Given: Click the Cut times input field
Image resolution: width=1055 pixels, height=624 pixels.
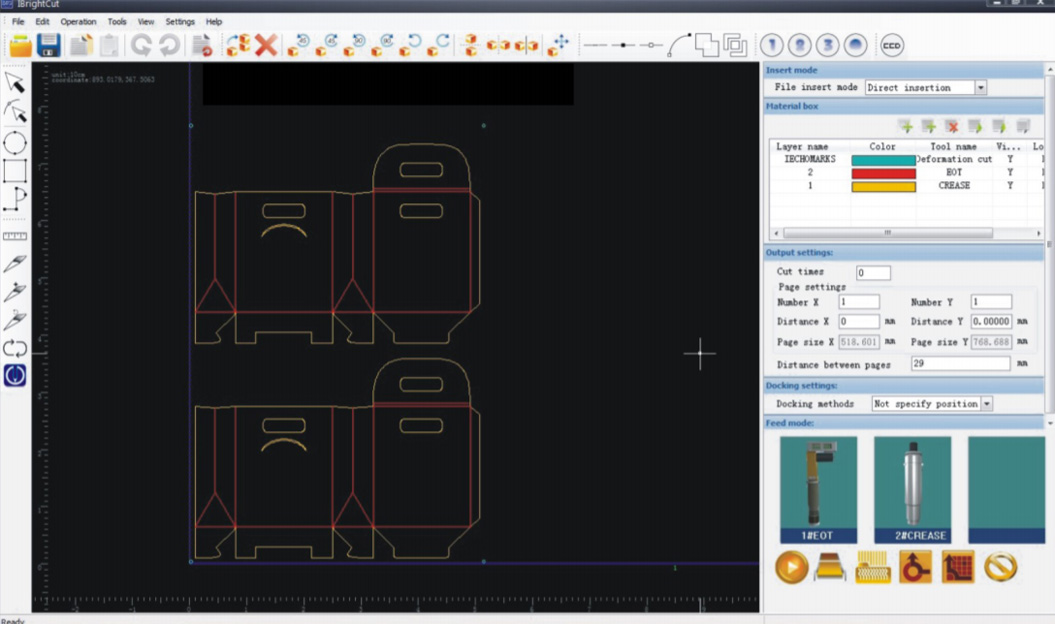Looking at the screenshot, I should [873, 273].
